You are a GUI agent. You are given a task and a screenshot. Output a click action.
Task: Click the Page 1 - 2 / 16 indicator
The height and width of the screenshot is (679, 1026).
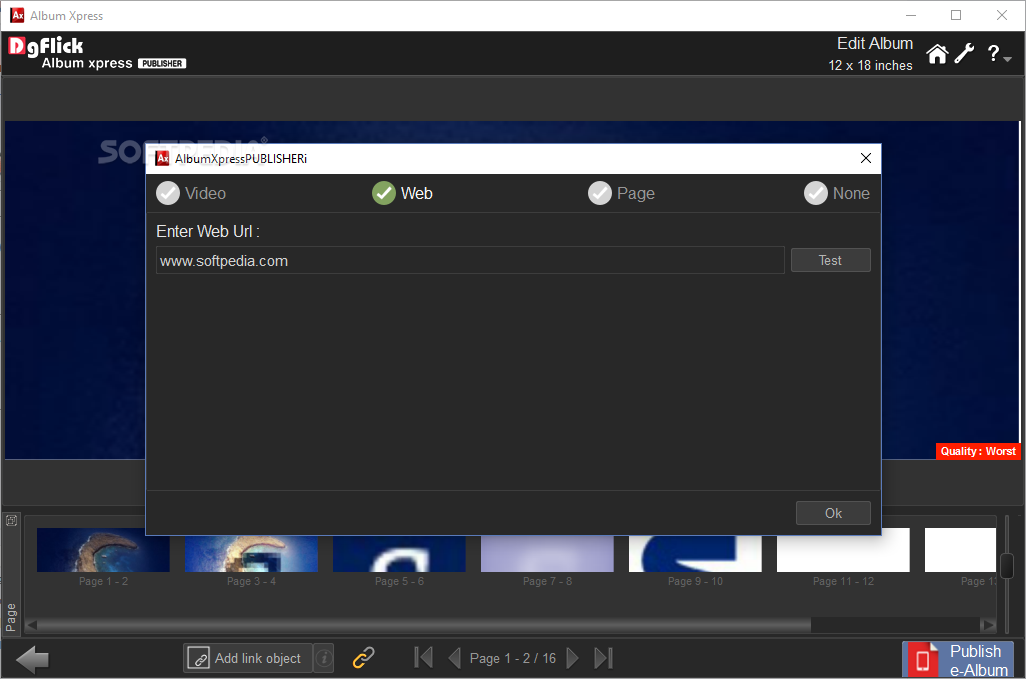pyautogui.click(x=512, y=658)
